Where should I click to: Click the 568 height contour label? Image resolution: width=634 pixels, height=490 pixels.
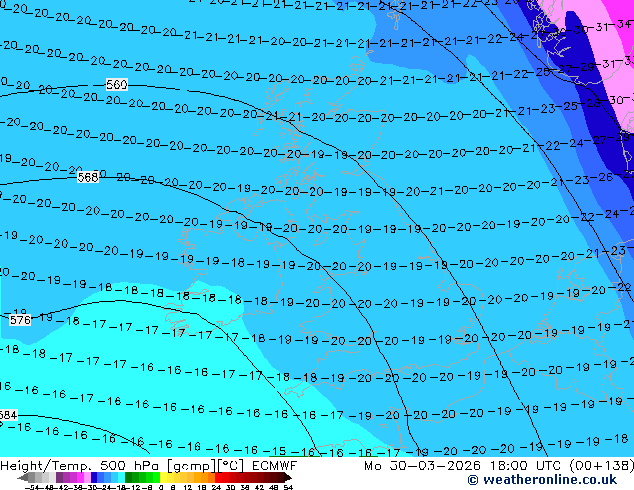[88, 177]
